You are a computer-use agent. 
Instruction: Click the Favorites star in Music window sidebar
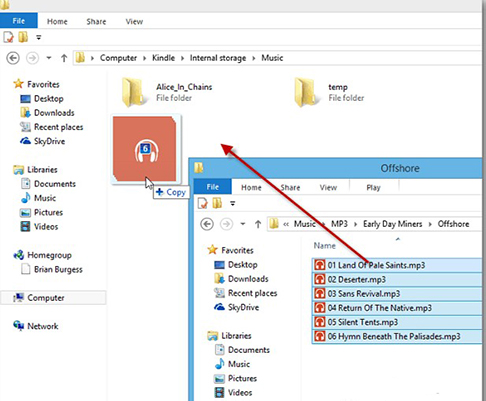[x=18, y=84]
